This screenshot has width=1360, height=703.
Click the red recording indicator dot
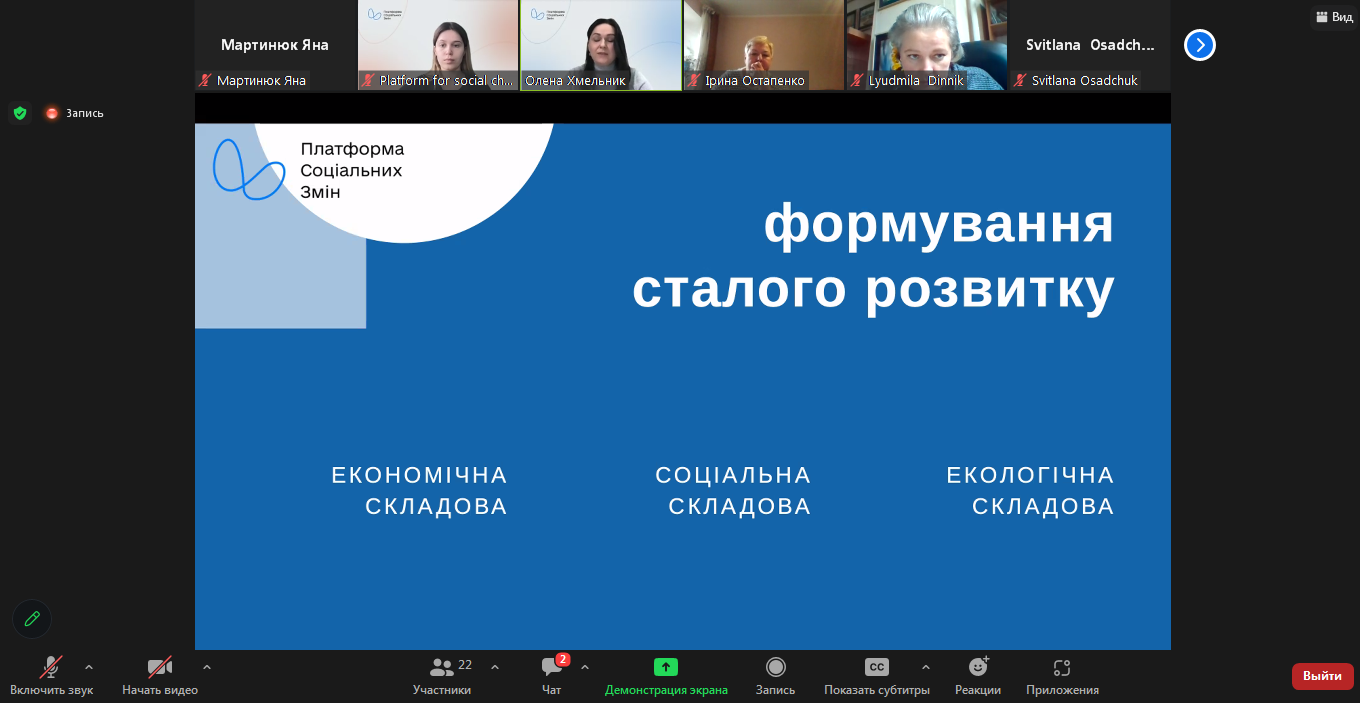pyautogui.click(x=51, y=113)
